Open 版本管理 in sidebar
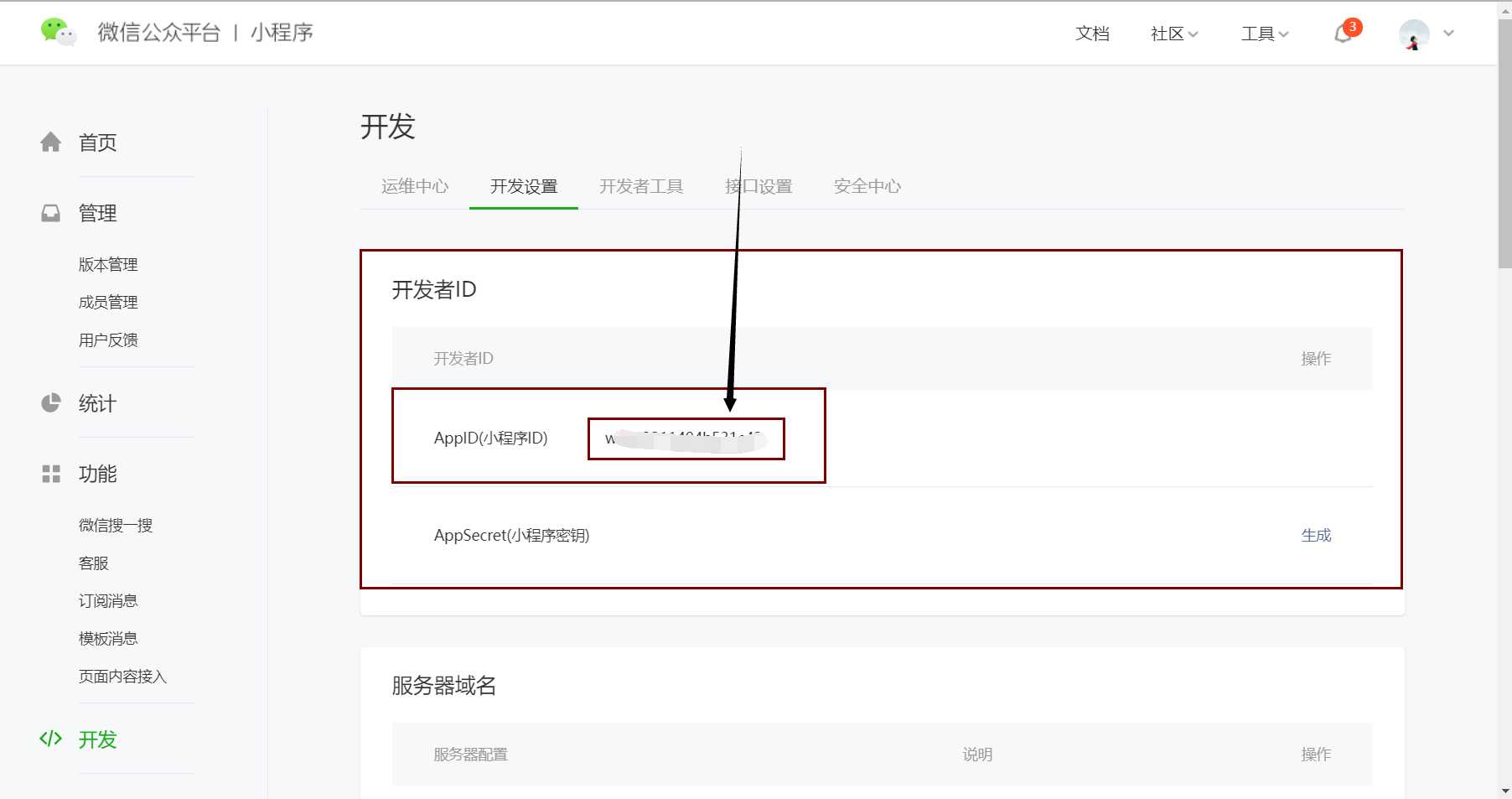The height and width of the screenshot is (799, 1512). pyautogui.click(x=108, y=264)
